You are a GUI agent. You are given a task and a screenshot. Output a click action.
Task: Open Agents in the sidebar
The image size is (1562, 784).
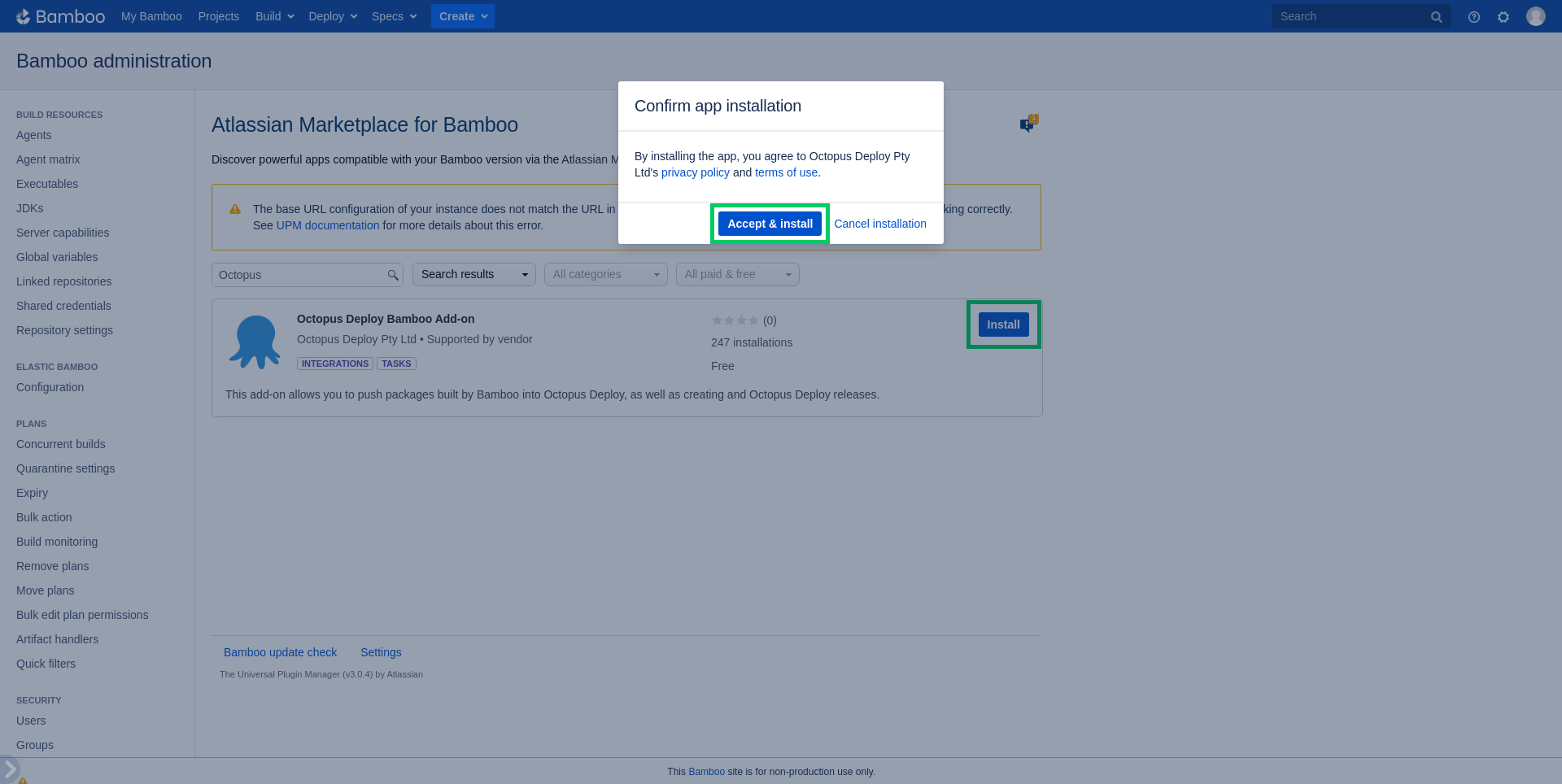click(x=34, y=135)
